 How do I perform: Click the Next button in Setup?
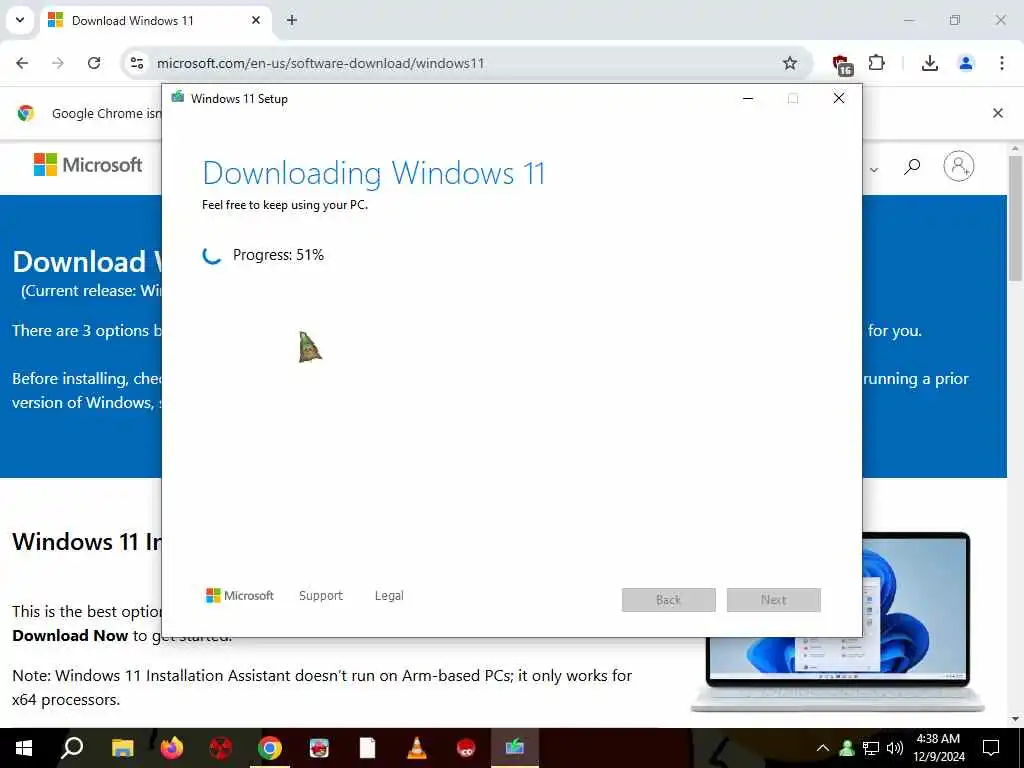(x=773, y=600)
